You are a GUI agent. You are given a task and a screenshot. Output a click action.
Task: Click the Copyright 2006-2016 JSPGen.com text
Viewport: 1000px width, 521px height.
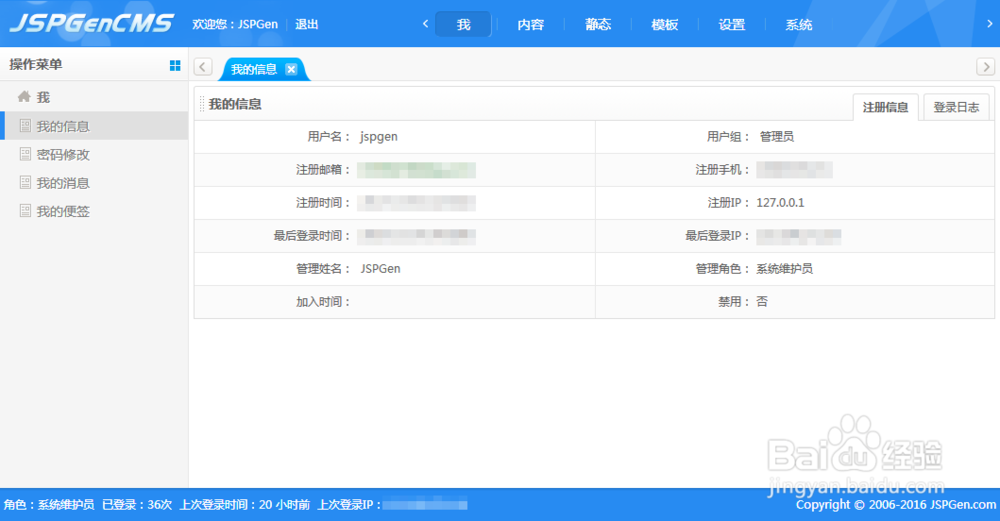point(895,504)
